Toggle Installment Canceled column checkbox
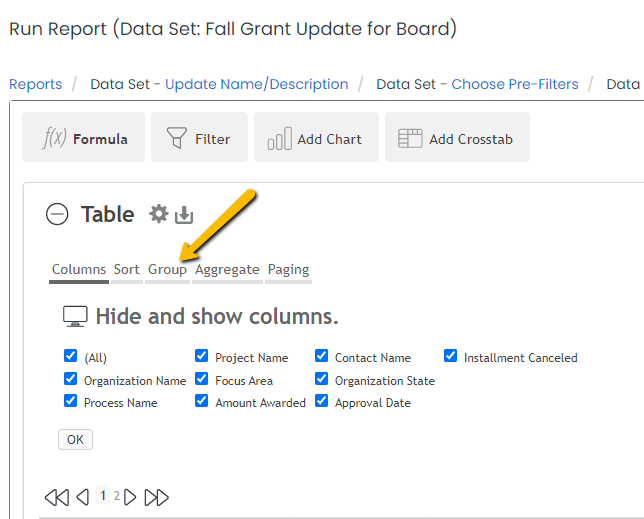This screenshot has height=519, width=644. click(450, 356)
